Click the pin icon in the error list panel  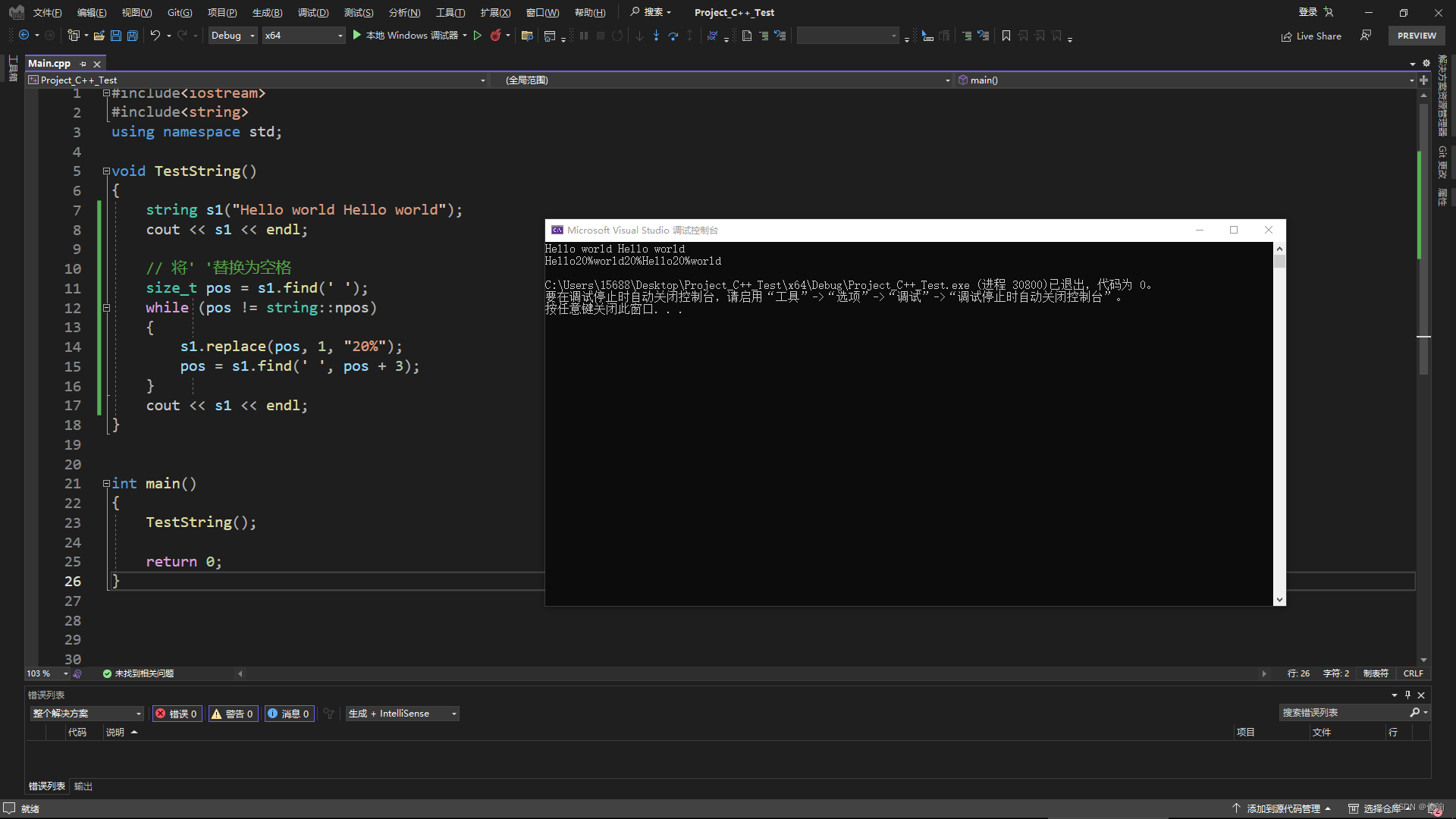(1407, 695)
